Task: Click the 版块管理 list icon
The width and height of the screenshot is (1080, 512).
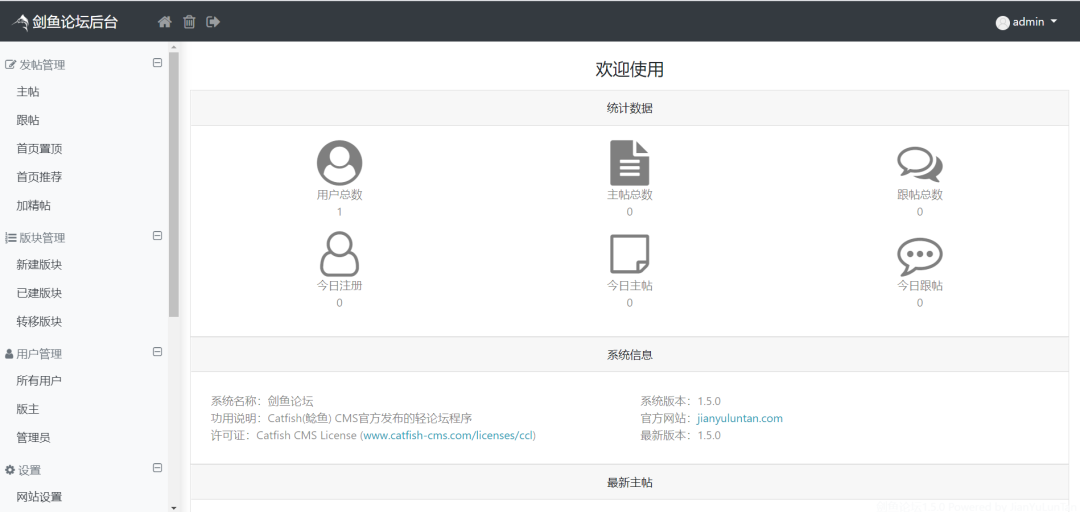Action: tap(10, 238)
